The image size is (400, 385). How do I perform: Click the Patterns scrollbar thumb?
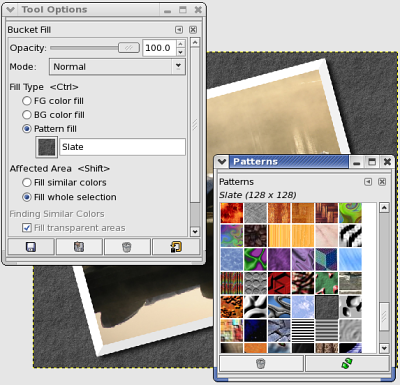click(384, 317)
